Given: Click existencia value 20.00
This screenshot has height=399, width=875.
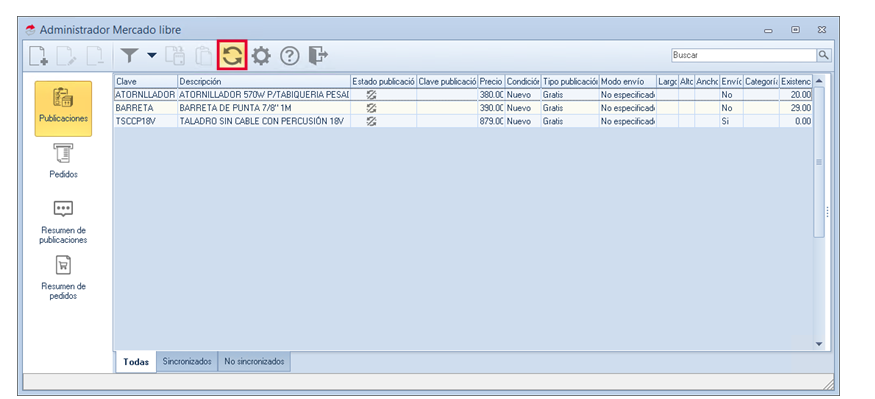Looking at the screenshot, I should click(x=796, y=95).
